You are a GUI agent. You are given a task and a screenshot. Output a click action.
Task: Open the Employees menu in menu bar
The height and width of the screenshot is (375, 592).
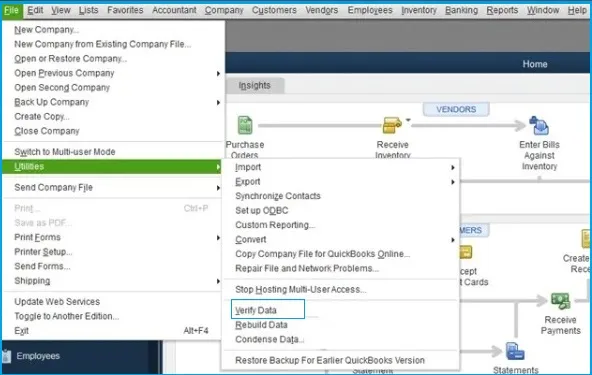click(370, 10)
